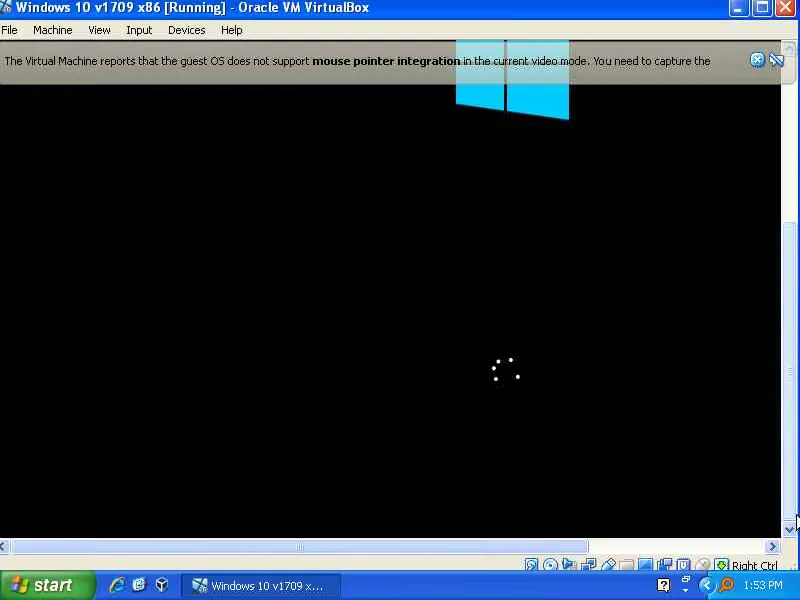Click the mouse integration status icon
This screenshot has height=600, width=800.
point(703,564)
